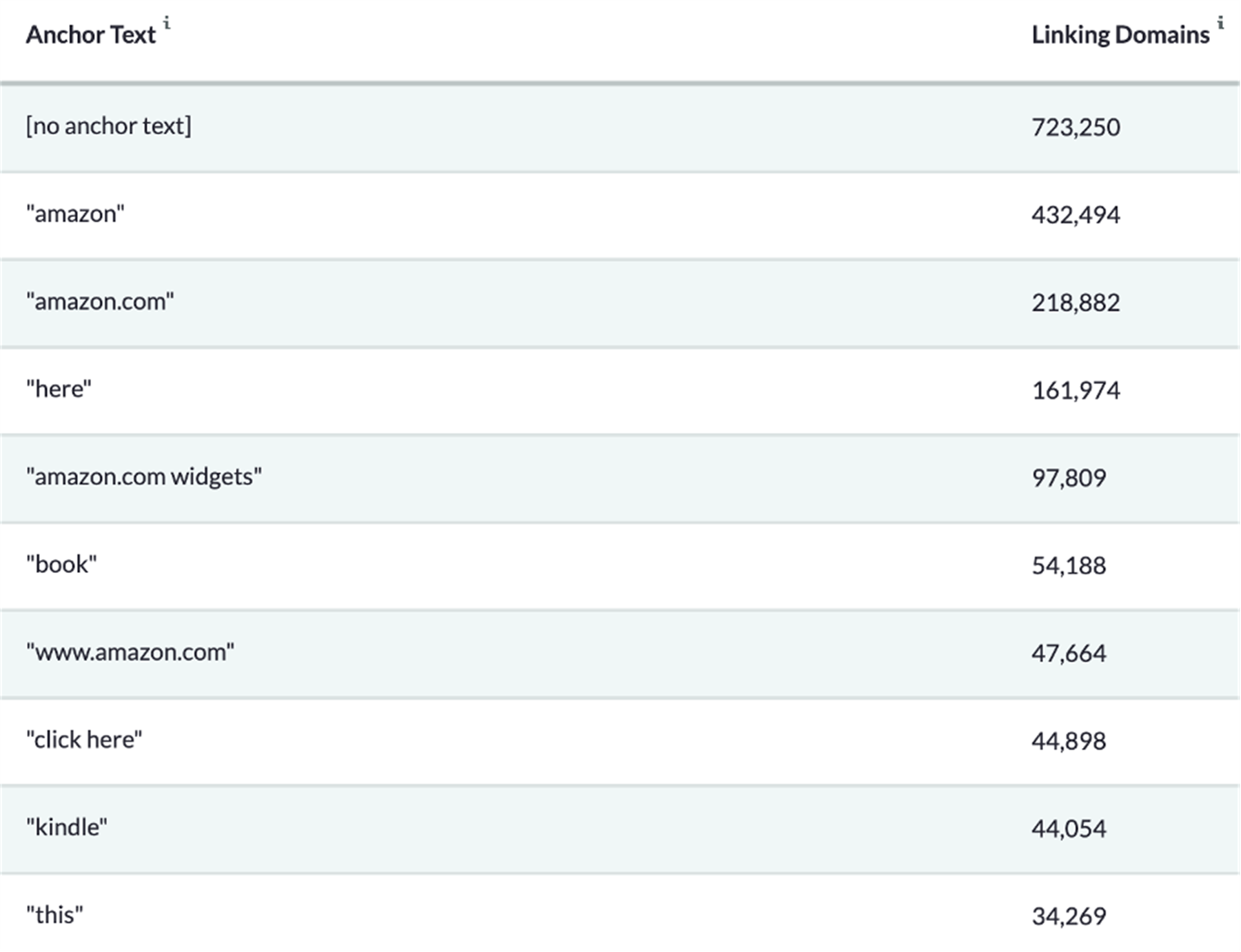1241x952 pixels.
Task: Select the "amazon.com widgets" anchor text
Action: click(x=144, y=476)
